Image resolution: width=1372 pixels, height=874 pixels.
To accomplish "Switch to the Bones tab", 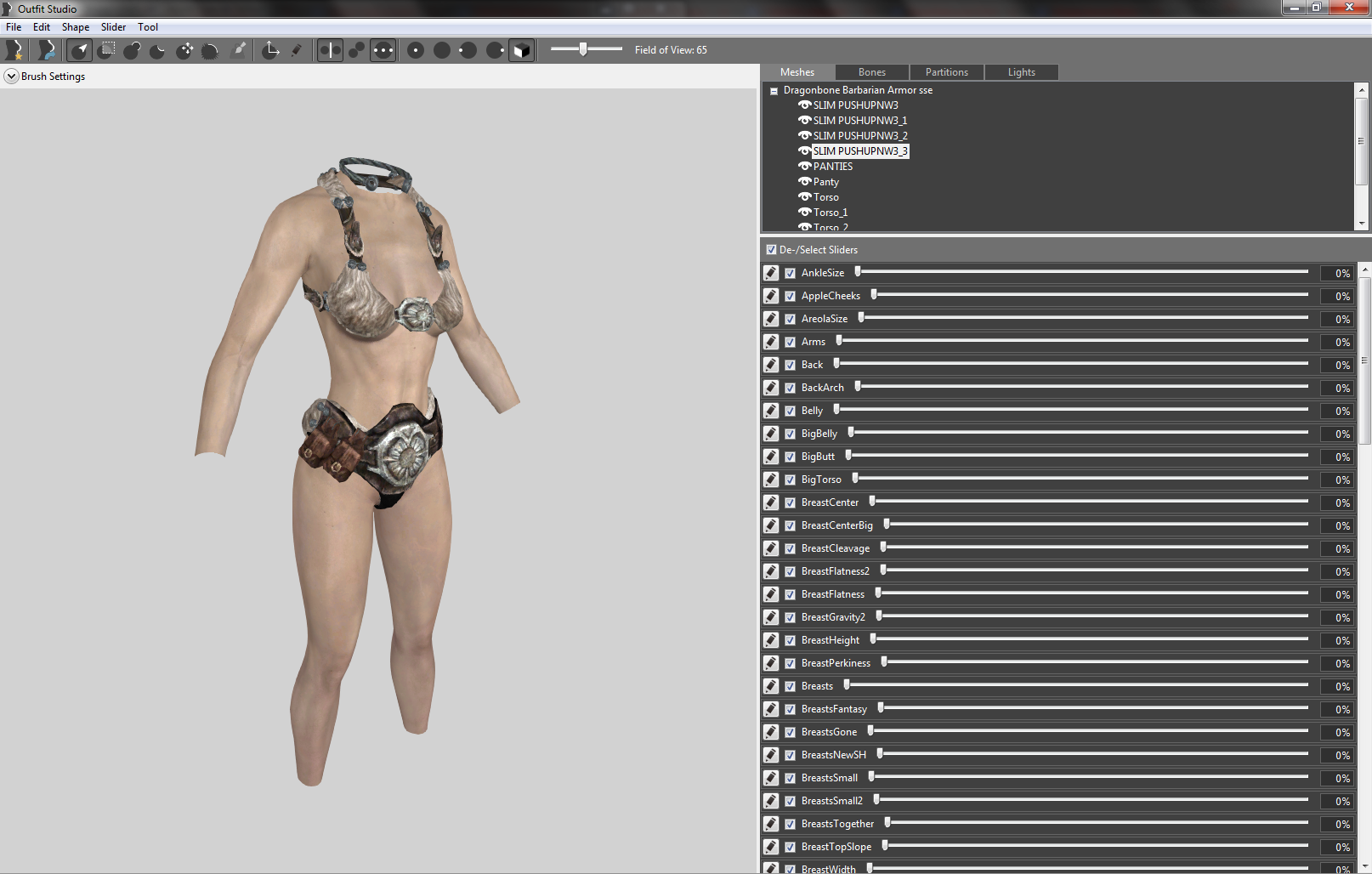I will click(x=871, y=72).
